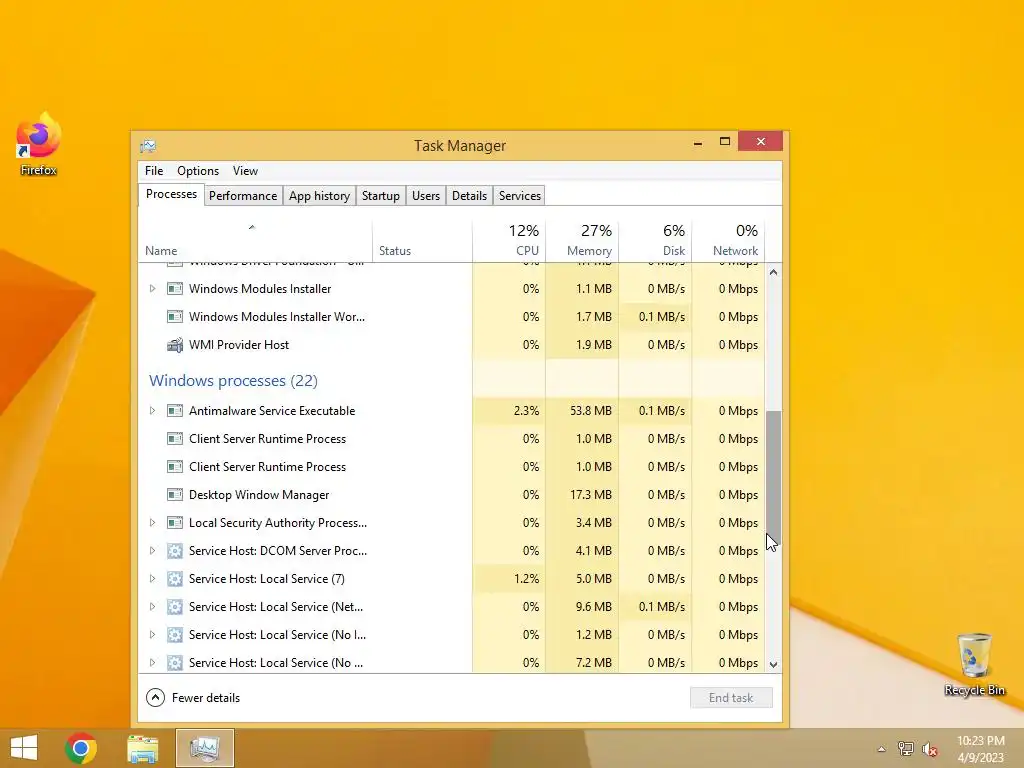Click the Desktop Window Manager icon
The height and width of the screenshot is (768, 1024).
coord(174,495)
